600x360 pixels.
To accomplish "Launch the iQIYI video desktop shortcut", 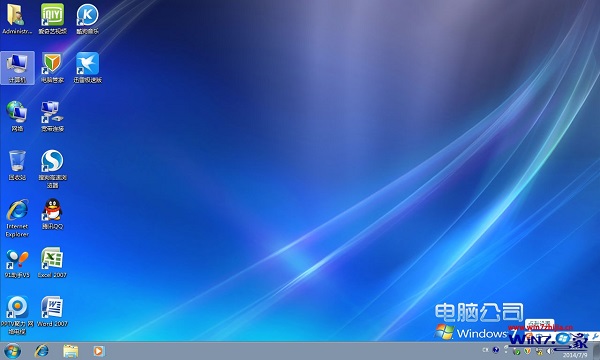I will click(52, 18).
